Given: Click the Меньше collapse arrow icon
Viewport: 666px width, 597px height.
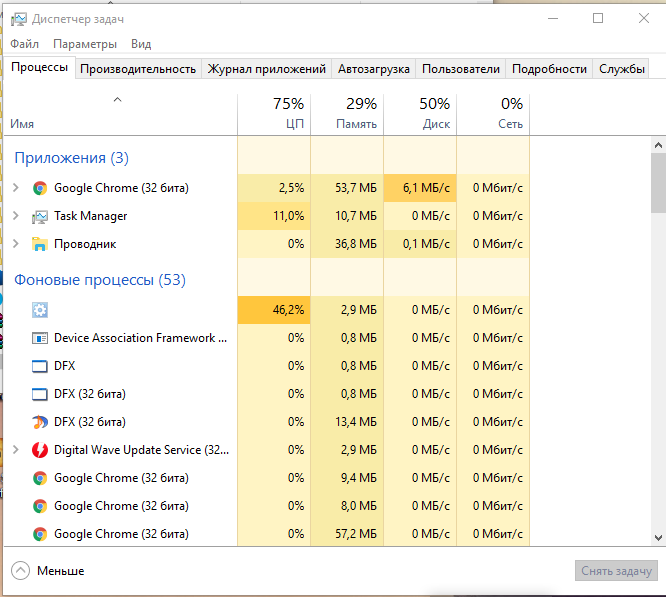Looking at the screenshot, I should click(x=20, y=571).
